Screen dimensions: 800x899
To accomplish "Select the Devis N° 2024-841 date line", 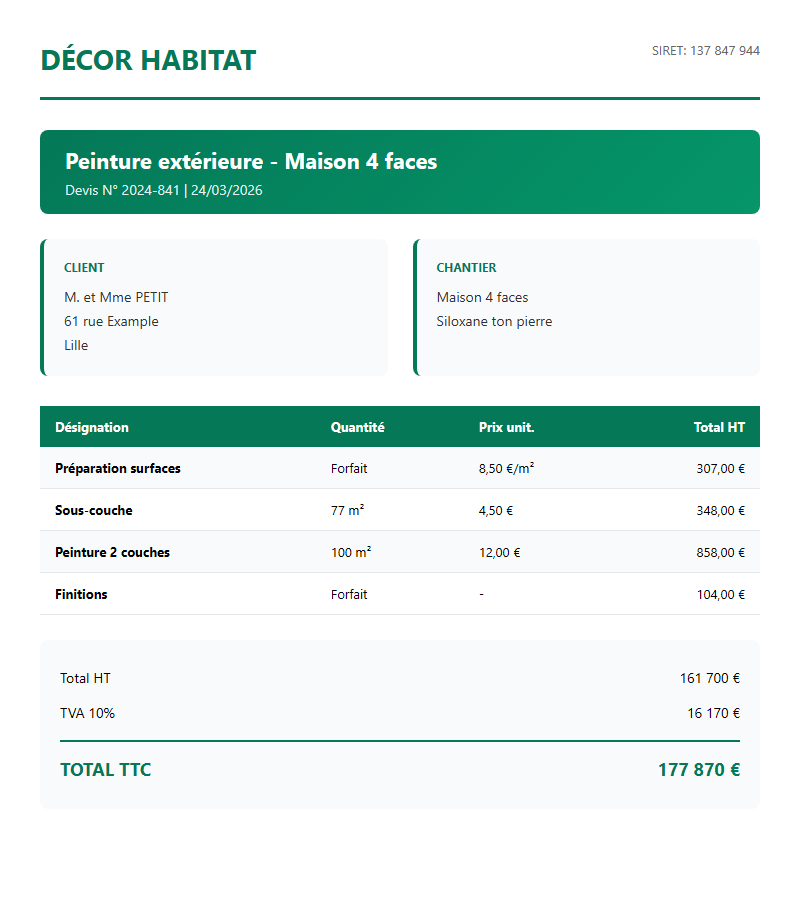I will click(164, 190).
